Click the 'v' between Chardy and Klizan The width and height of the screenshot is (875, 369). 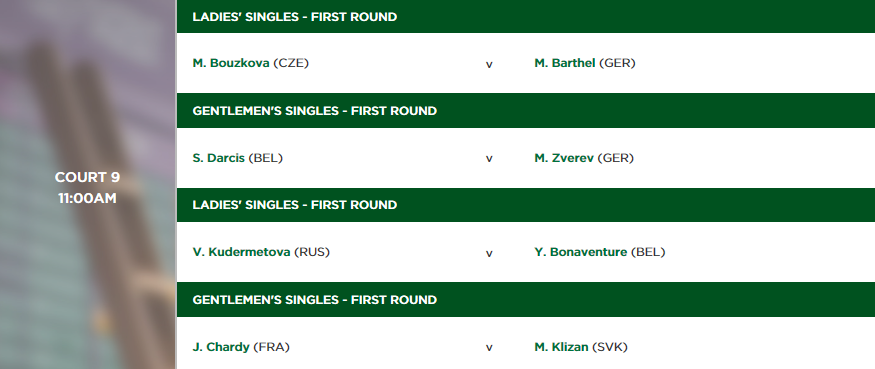coord(489,348)
